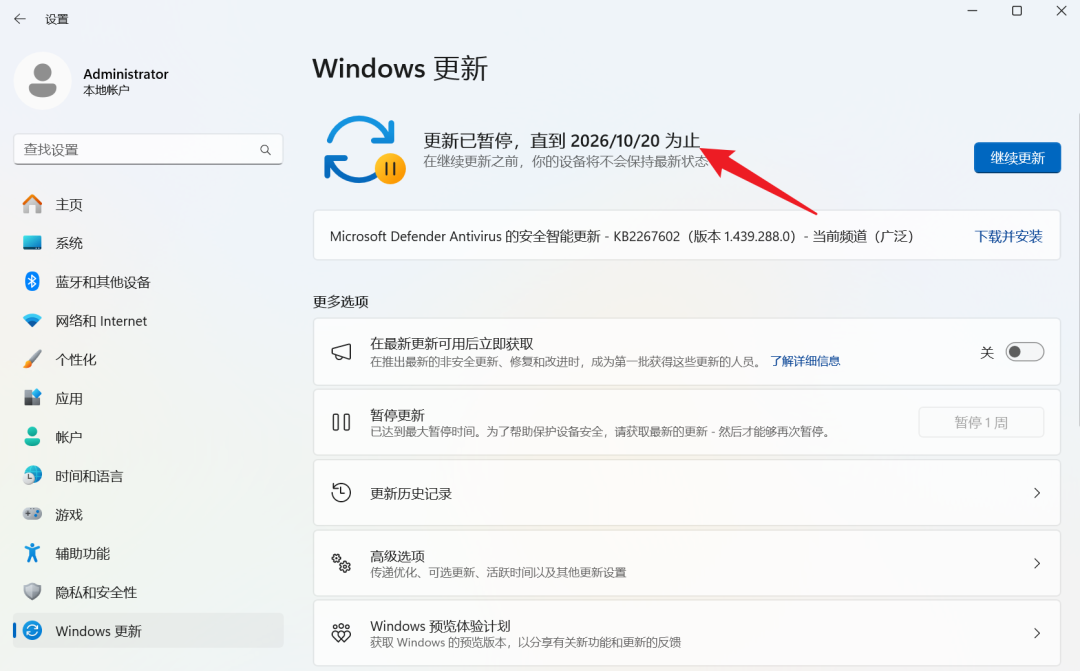The width and height of the screenshot is (1080, 671).
Task: Open 辅助功能 accessibility icon
Action: (x=33, y=553)
